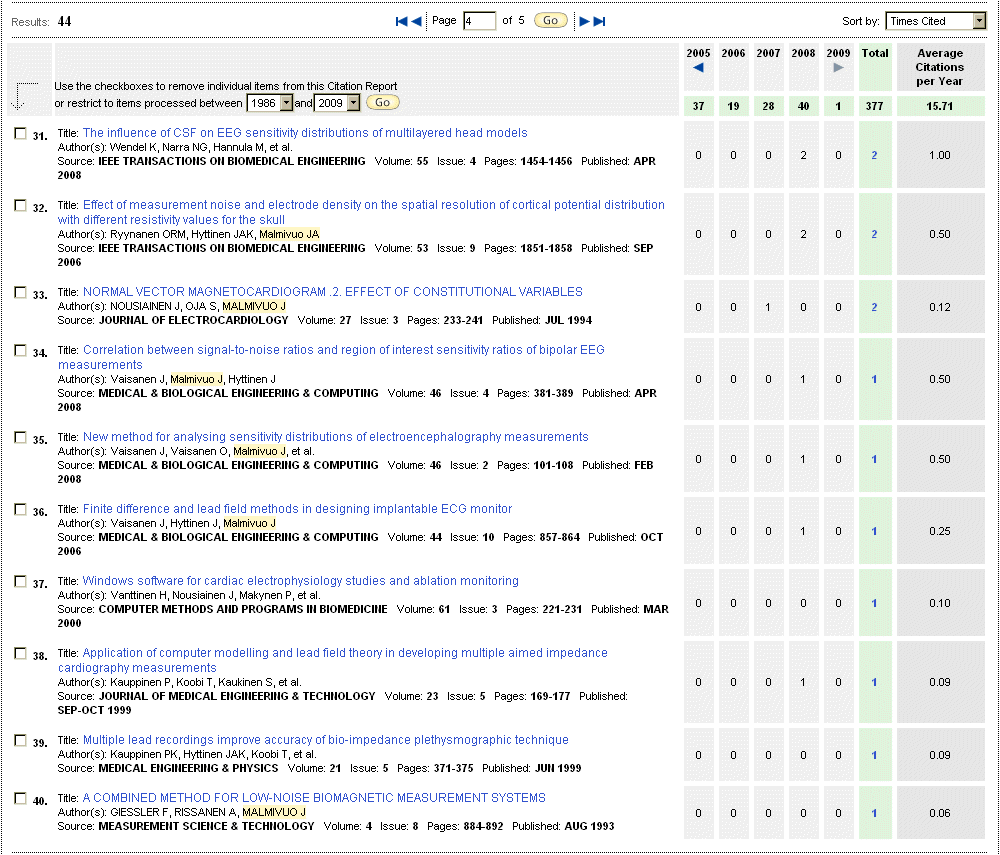1000x855 pixels.
Task: Click the gray right arrow under 2009
Action: [839, 68]
